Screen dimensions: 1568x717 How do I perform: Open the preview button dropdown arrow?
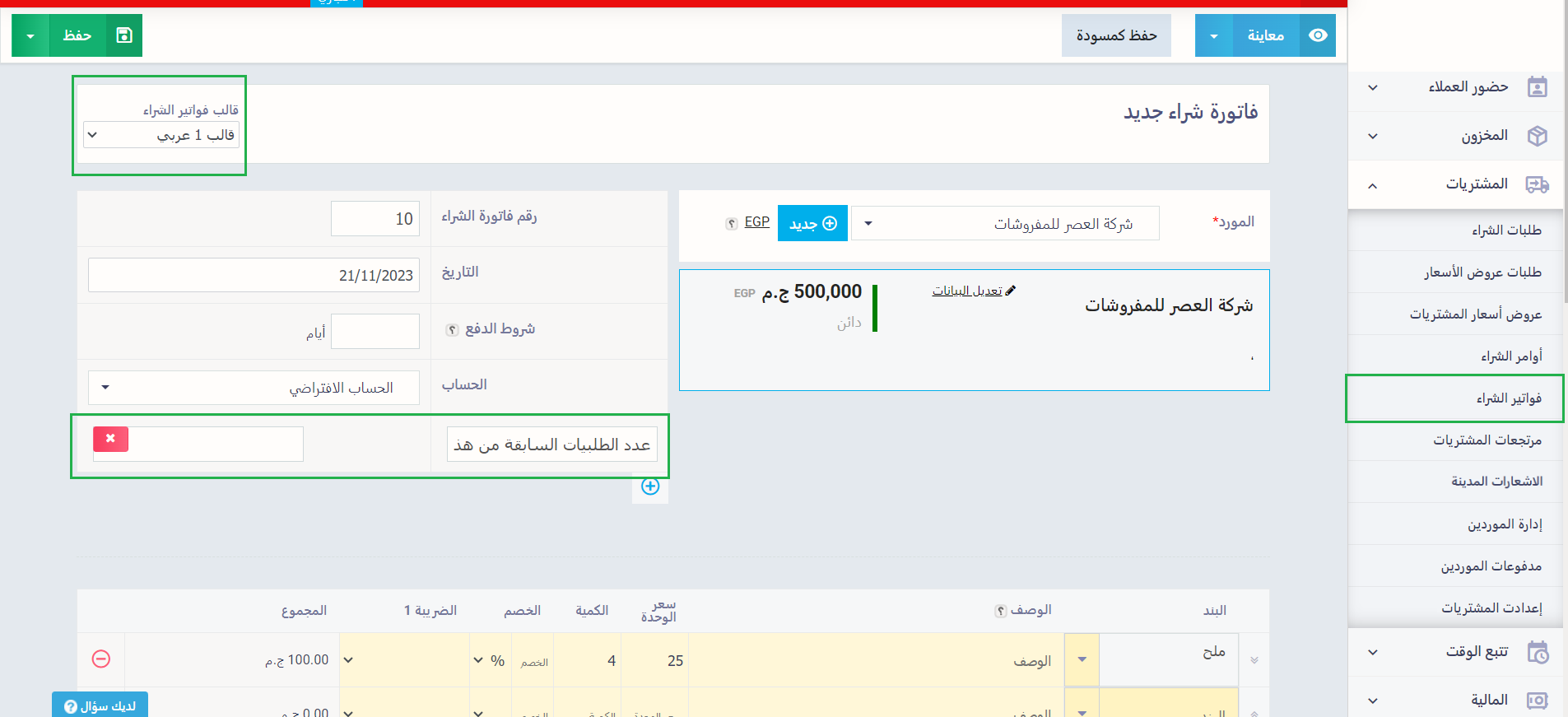[1214, 35]
